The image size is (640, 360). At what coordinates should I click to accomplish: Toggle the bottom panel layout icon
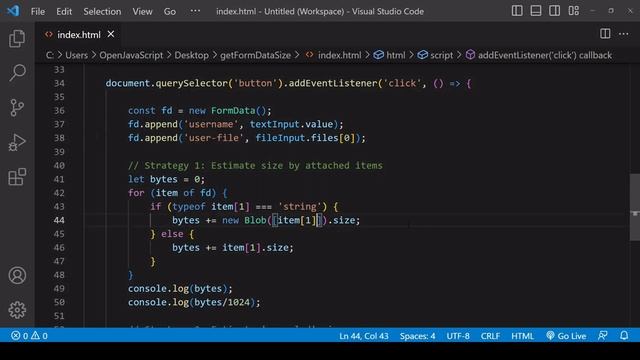coord(536,11)
